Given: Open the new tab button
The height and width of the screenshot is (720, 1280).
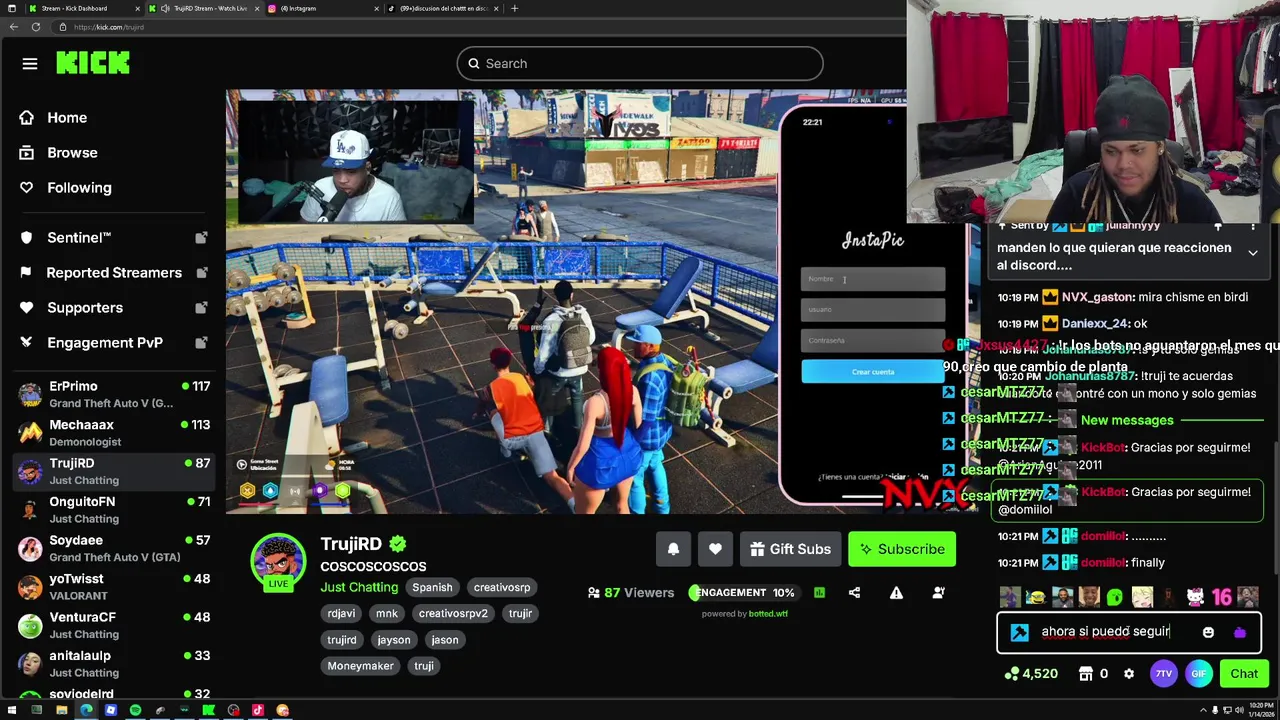Looking at the screenshot, I should tap(514, 8).
